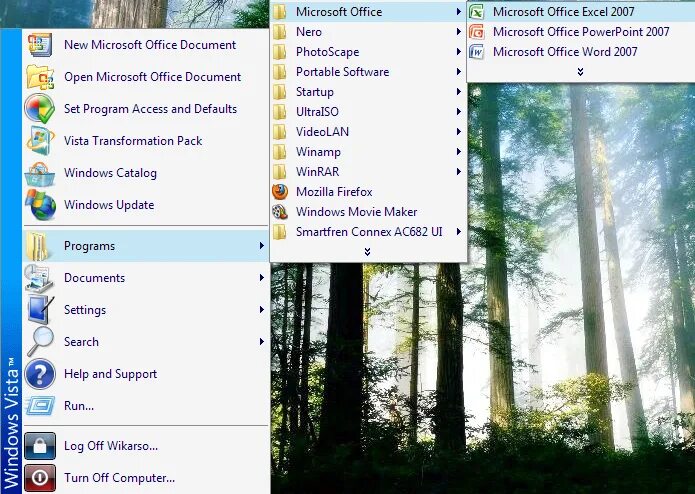Click the Run icon
Image resolution: width=695 pixels, height=494 pixels.
39,406
